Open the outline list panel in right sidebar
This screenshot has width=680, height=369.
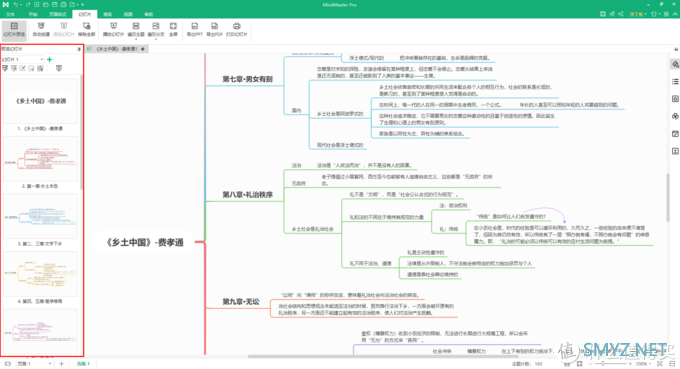point(675,82)
